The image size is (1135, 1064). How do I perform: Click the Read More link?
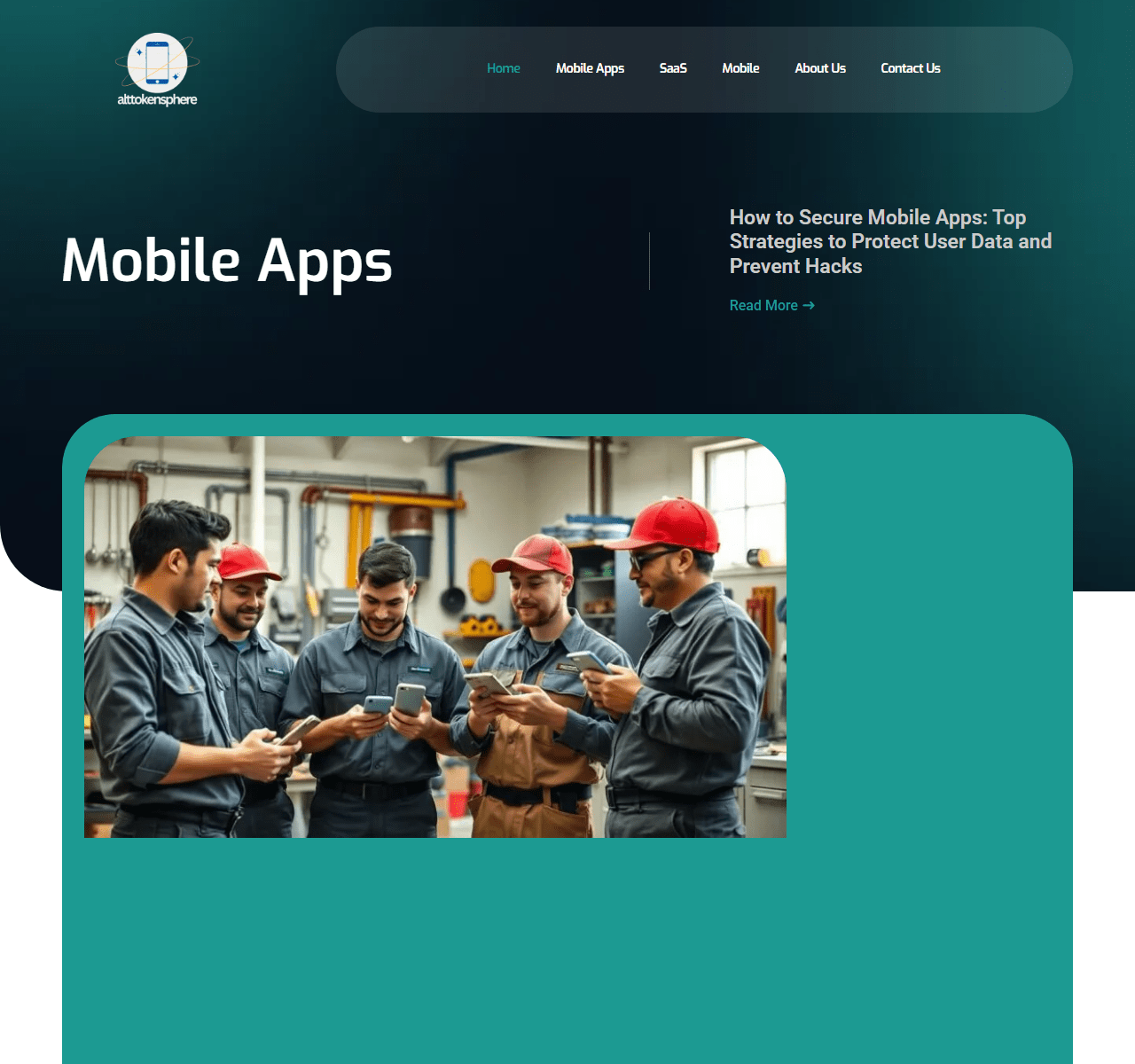tap(763, 305)
